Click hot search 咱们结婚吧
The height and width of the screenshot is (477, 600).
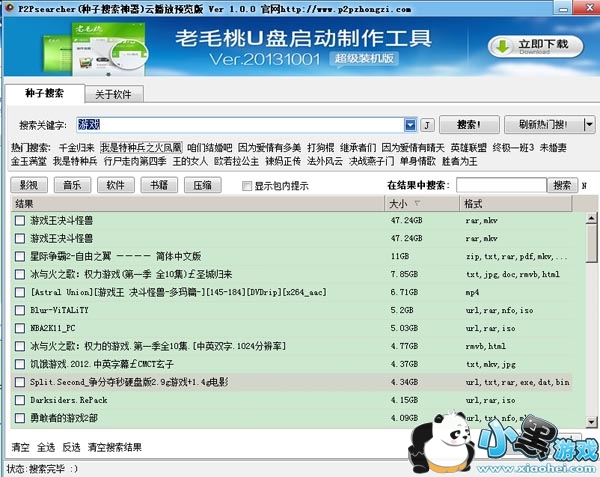tap(210, 148)
